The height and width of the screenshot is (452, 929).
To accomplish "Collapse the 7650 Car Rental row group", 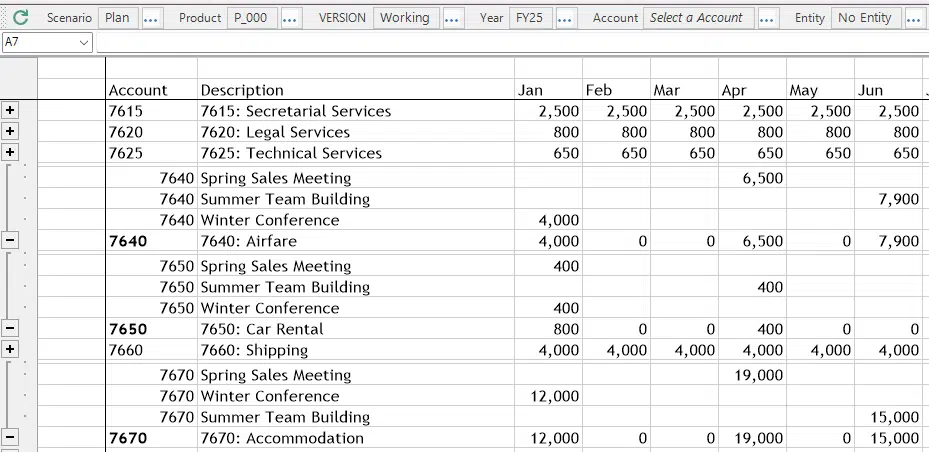I will [x=10, y=329].
